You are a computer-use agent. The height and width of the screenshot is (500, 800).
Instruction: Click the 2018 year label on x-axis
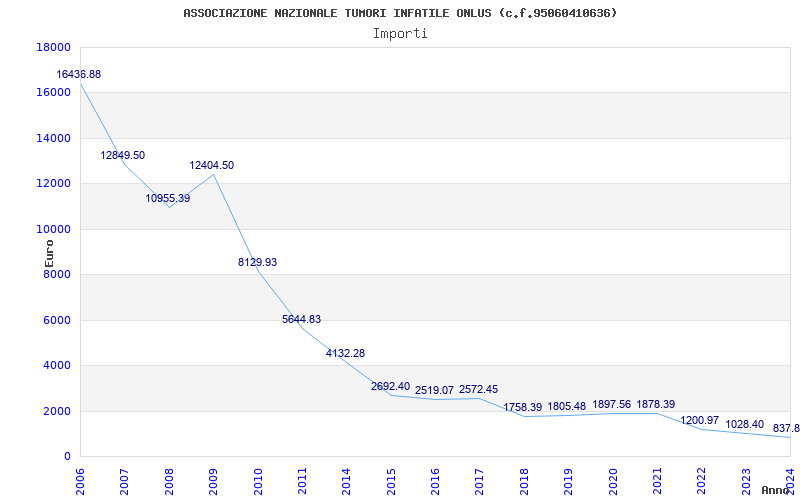tap(524, 481)
